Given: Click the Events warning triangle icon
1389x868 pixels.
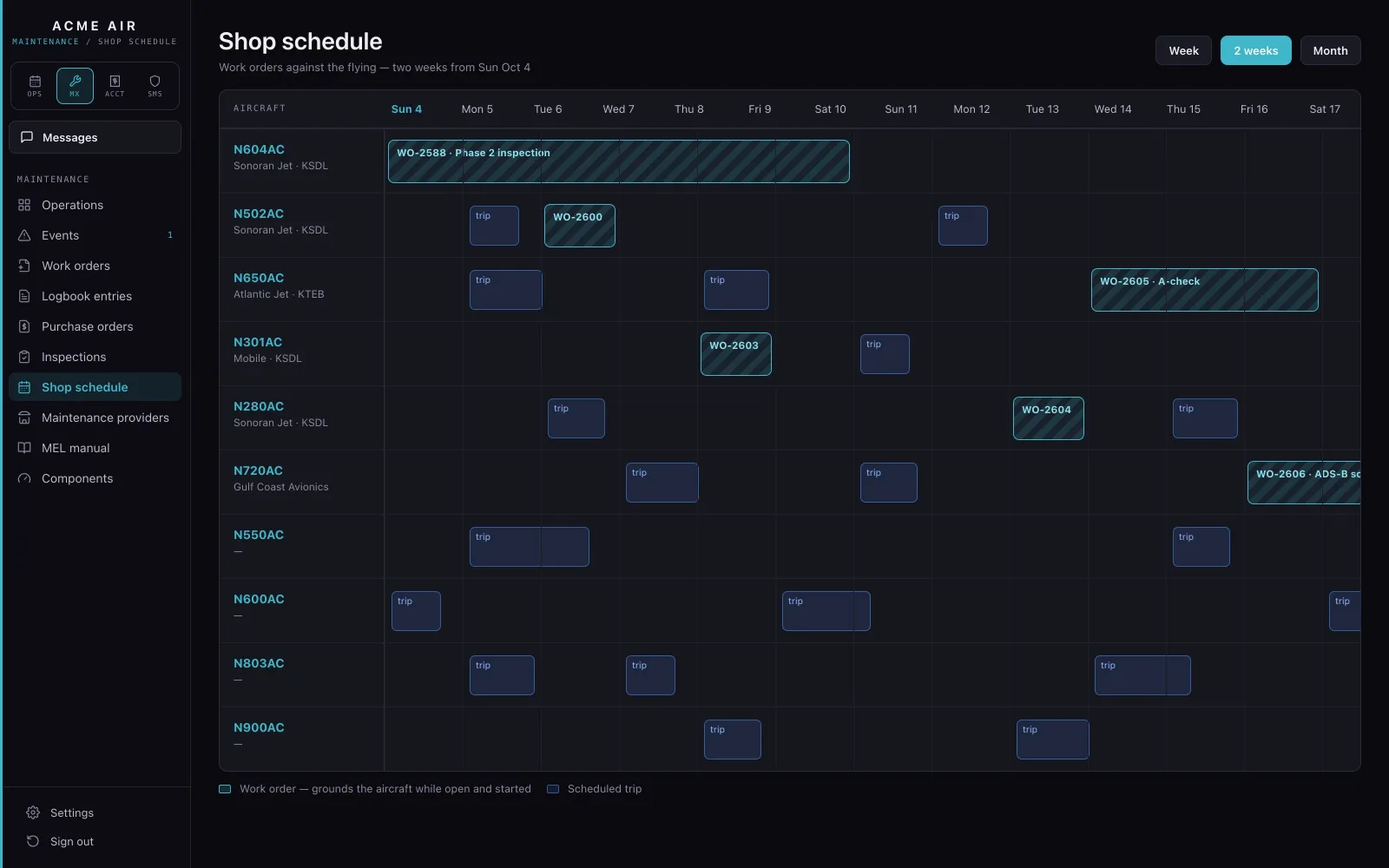Looking at the screenshot, I should pyautogui.click(x=24, y=235).
